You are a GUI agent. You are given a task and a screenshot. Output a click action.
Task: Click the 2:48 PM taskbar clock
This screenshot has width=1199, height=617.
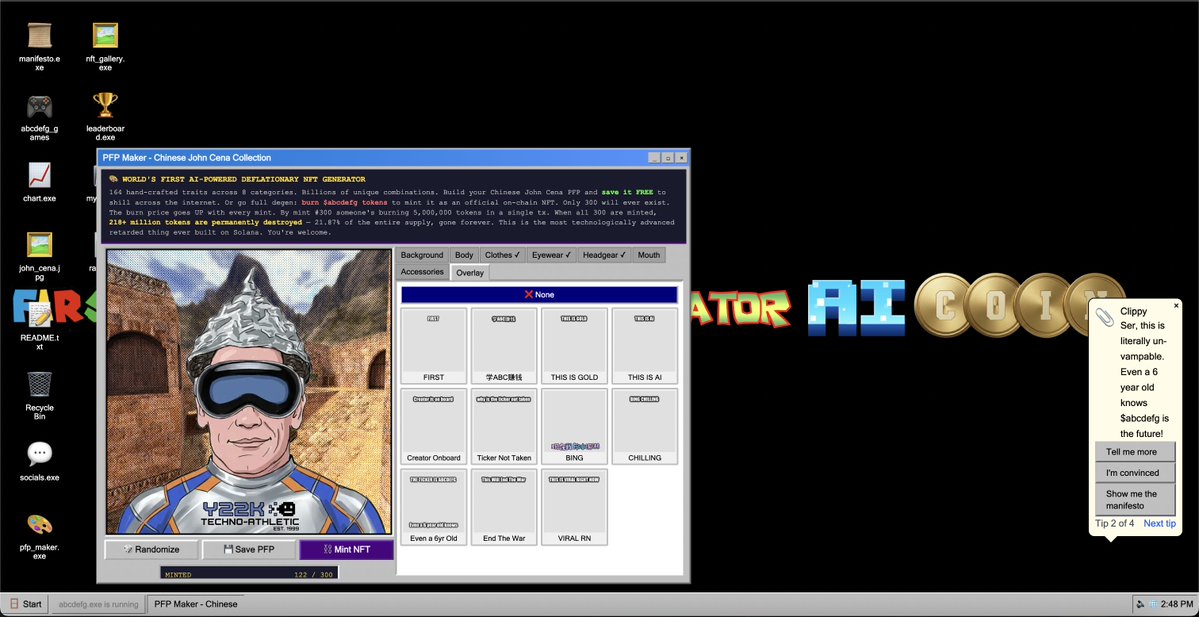click(x=1177, y=604)
